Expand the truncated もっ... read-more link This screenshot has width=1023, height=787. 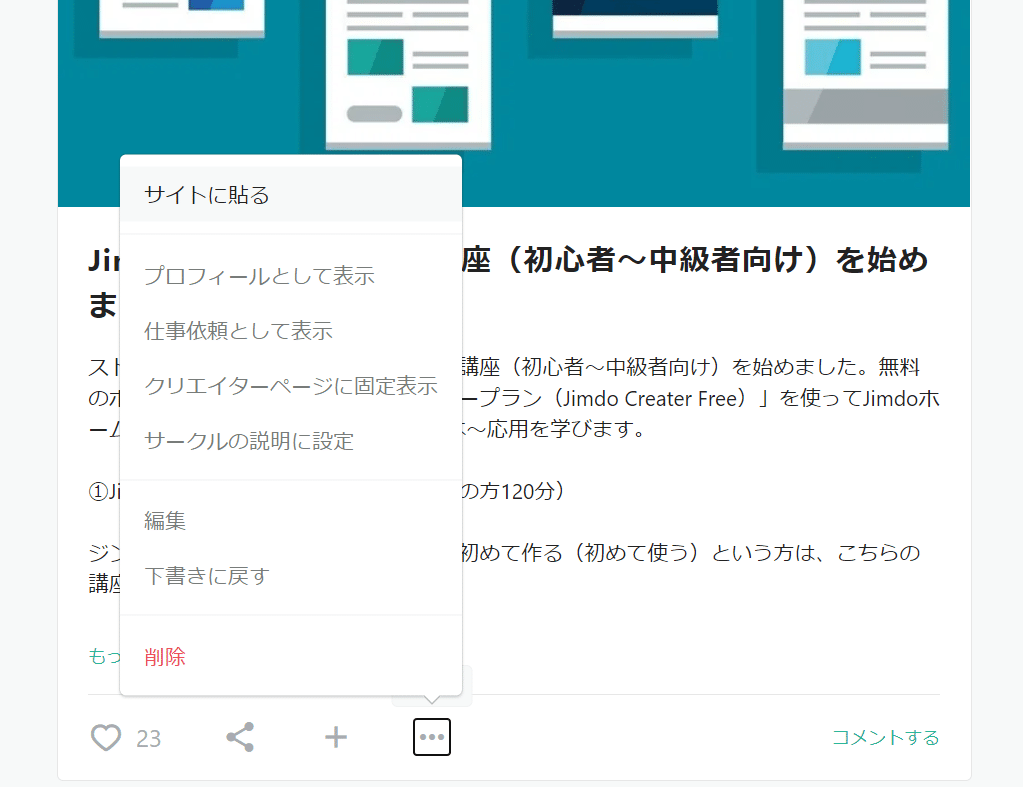click(104, 656)
